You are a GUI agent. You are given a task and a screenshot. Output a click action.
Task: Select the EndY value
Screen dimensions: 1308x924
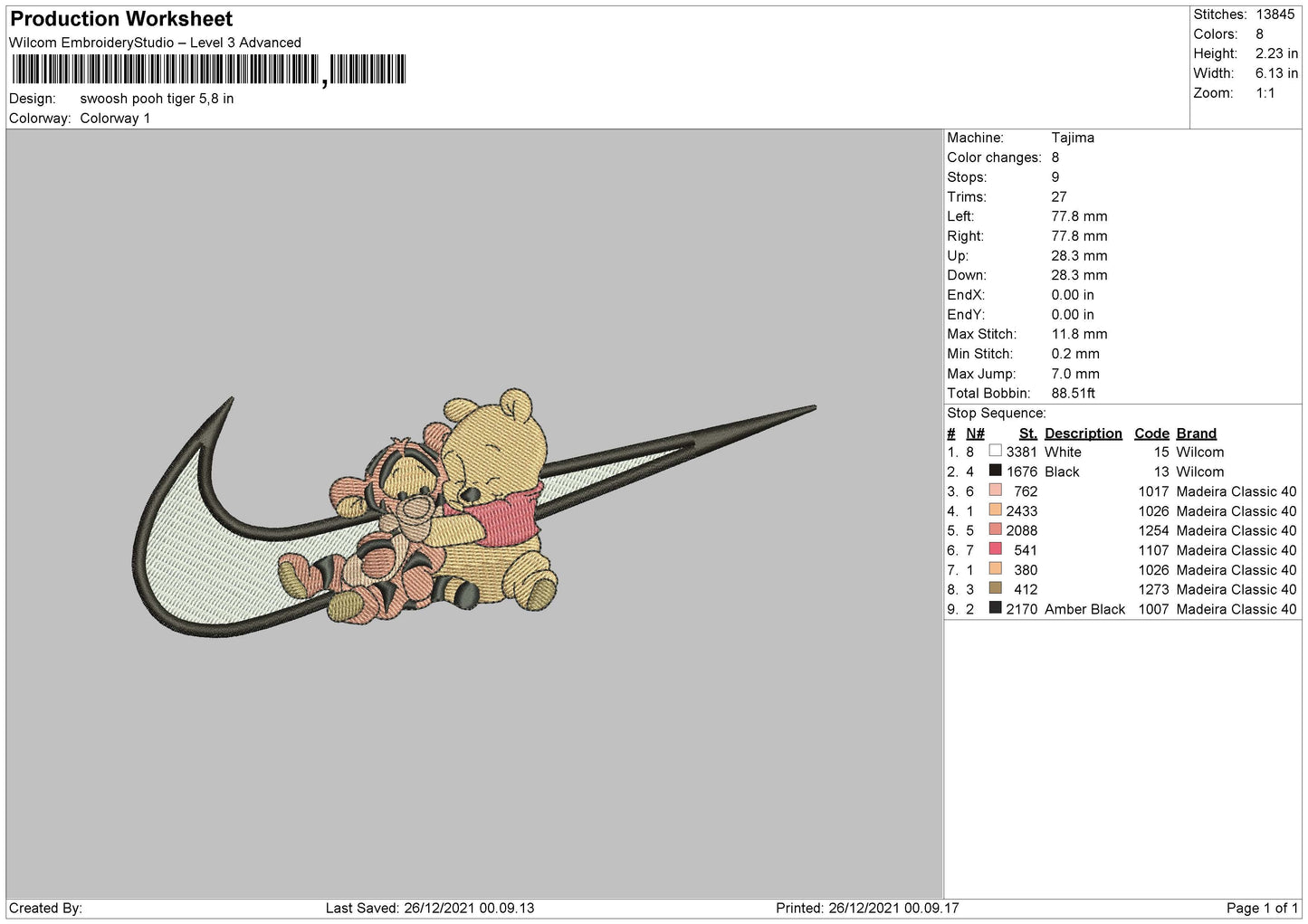coord(1073,315)
